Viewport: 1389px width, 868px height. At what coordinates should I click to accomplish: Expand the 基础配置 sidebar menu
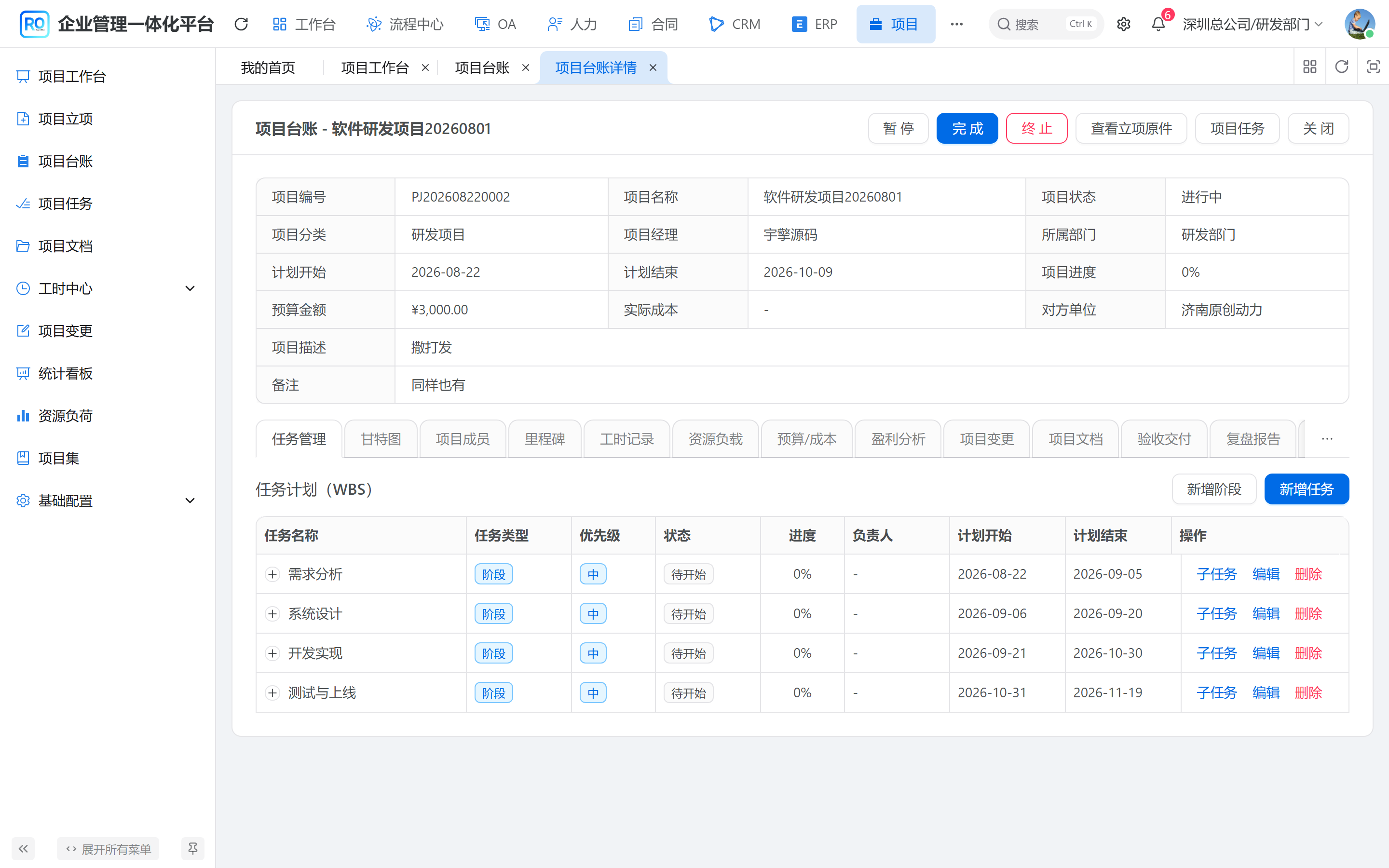108,501
